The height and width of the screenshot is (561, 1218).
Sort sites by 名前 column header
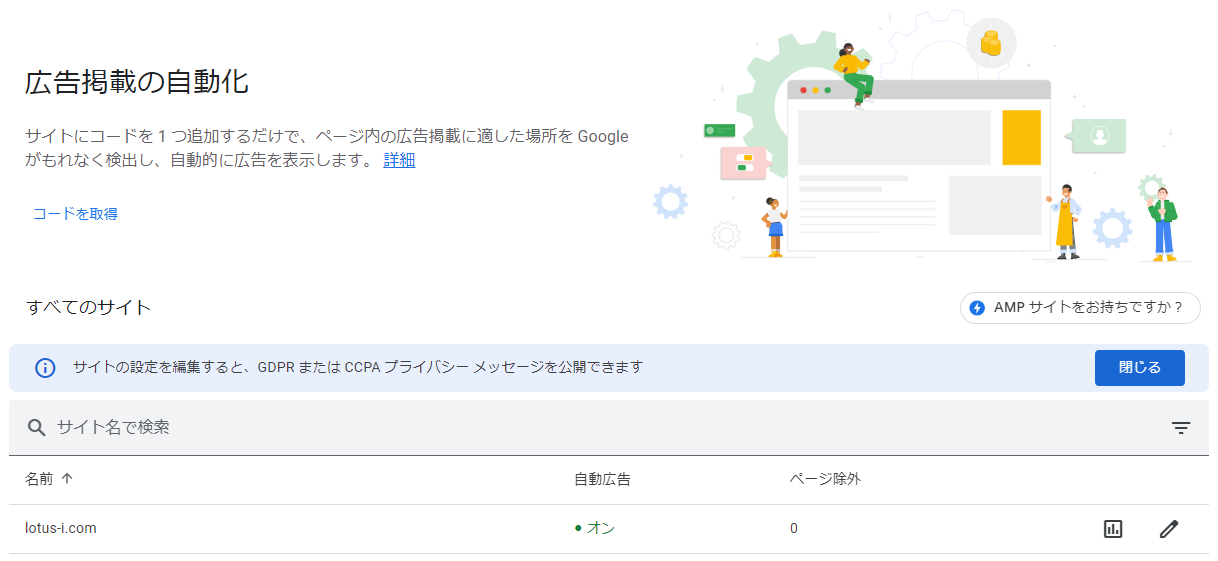[x=40, y=479]
